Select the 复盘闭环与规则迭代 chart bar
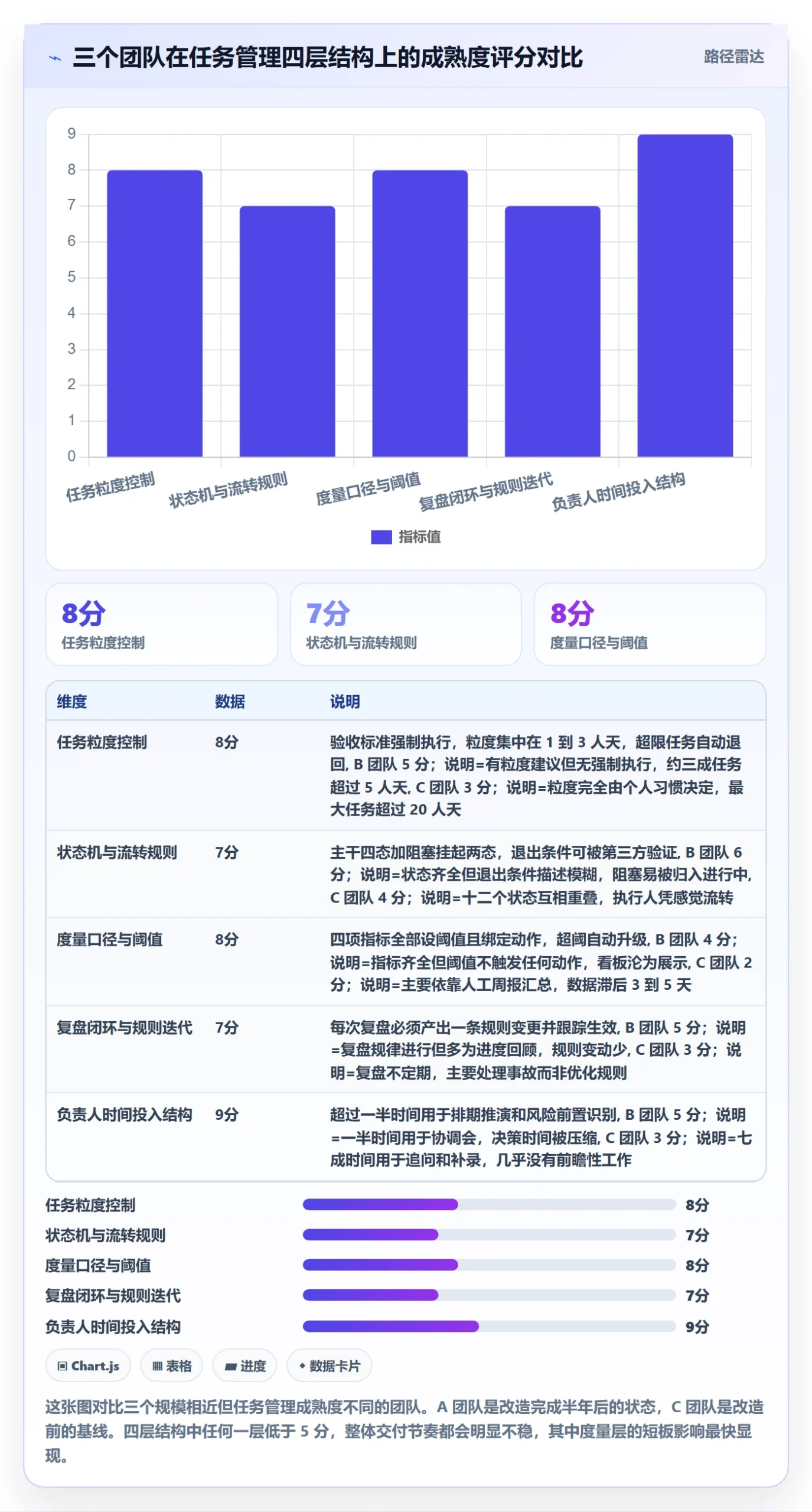The width and height of the screenshot is (812, 1512). 552,331
